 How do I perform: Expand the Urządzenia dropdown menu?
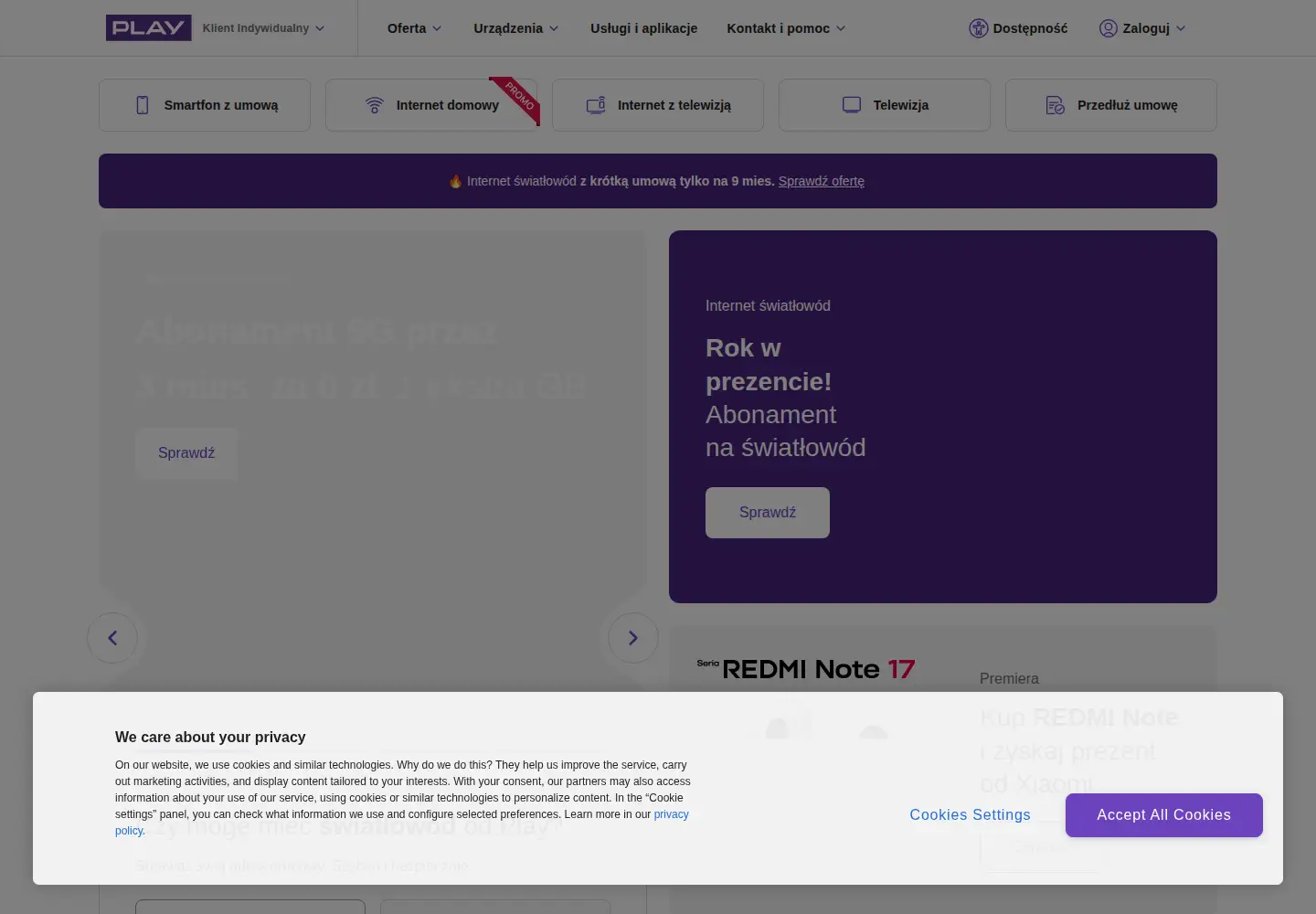point(515,28)
